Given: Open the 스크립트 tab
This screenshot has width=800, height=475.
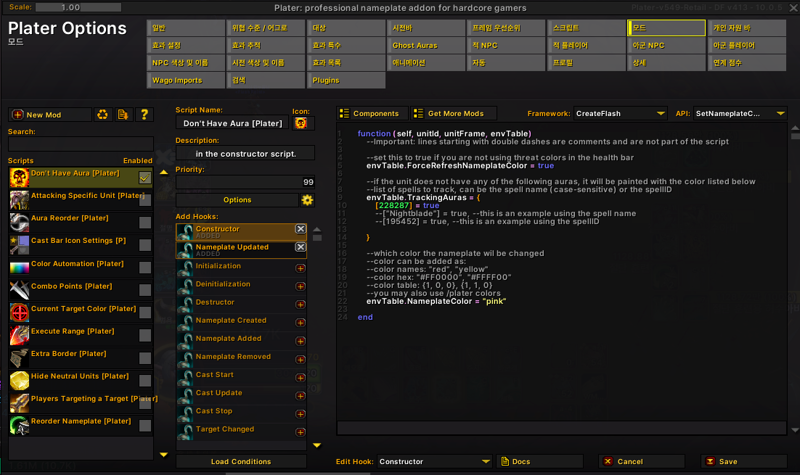Looking at the screenshot, I should pyautogui.click(x=586, y=28).
